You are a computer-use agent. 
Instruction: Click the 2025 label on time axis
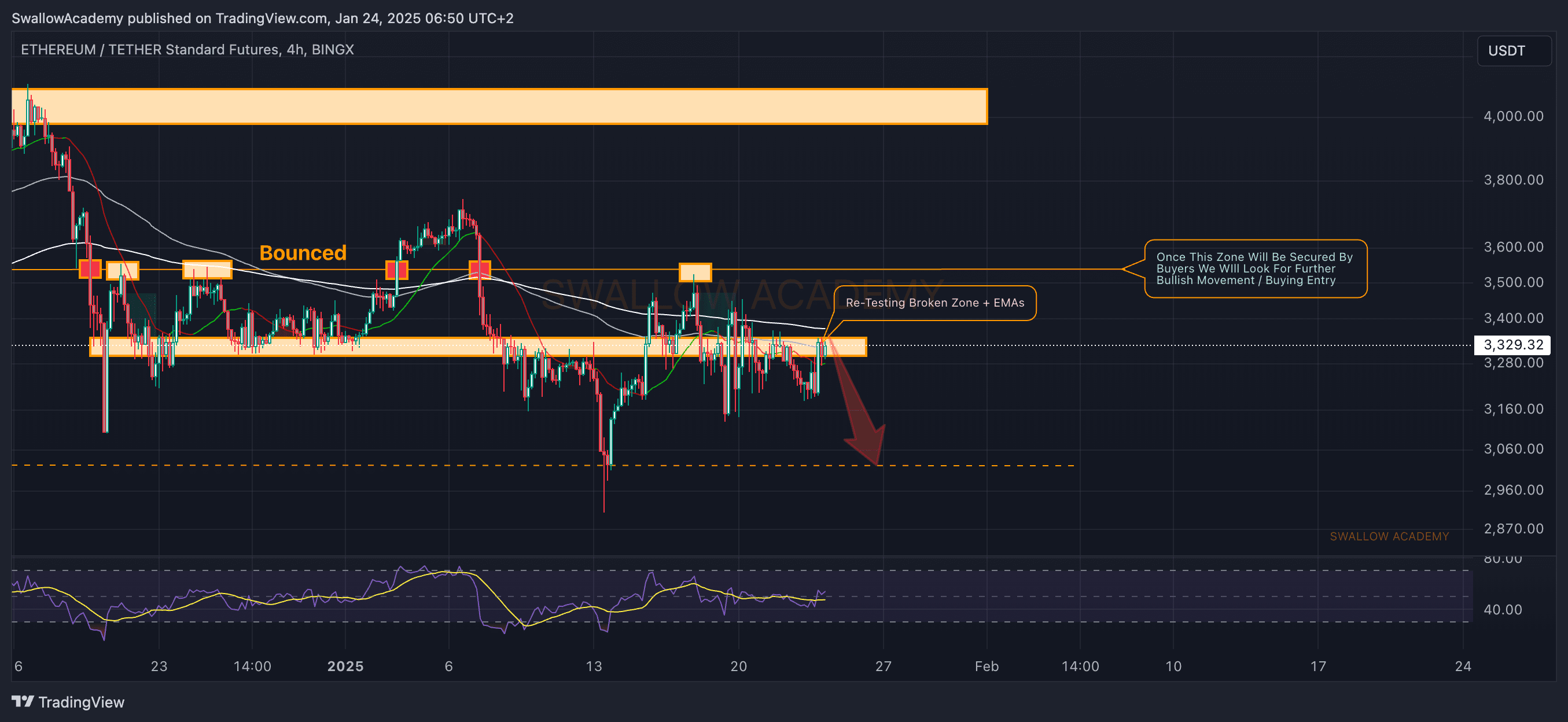pos(345,666)
